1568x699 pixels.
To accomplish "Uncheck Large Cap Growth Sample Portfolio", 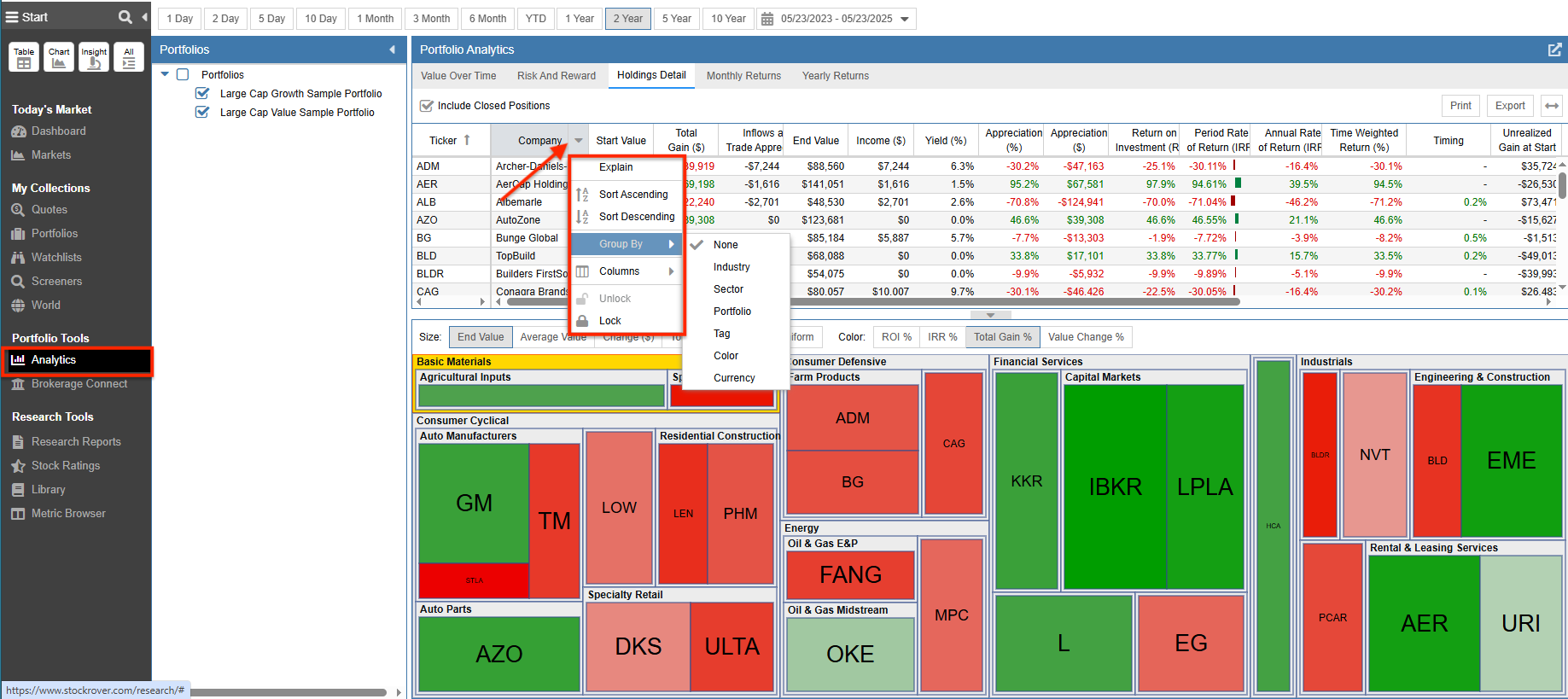I will [x=202, y=94].
